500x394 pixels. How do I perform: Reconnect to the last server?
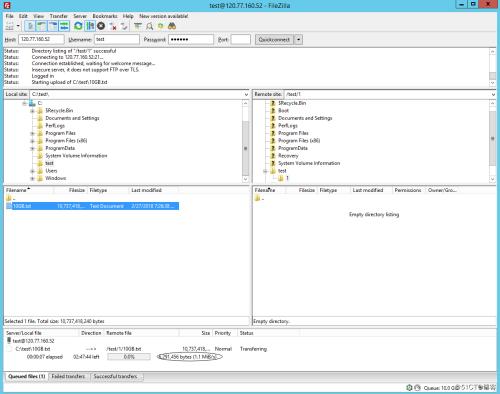tap(124, 26)
